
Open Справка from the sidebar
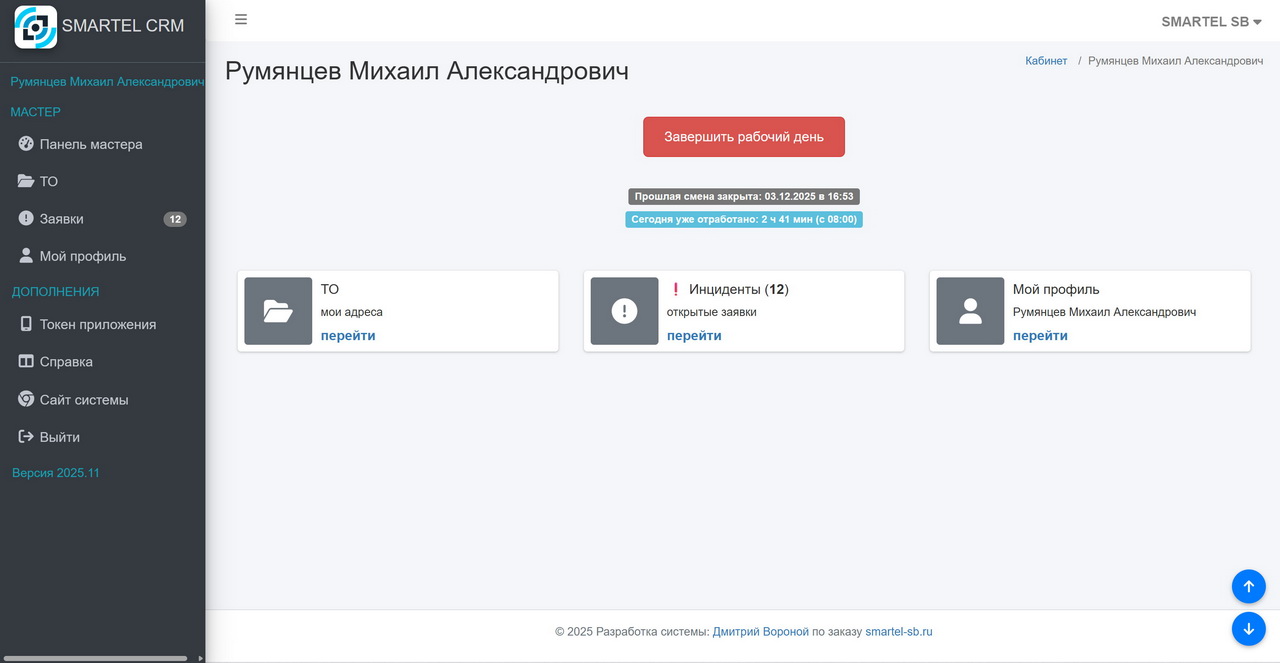click(66, 362)
